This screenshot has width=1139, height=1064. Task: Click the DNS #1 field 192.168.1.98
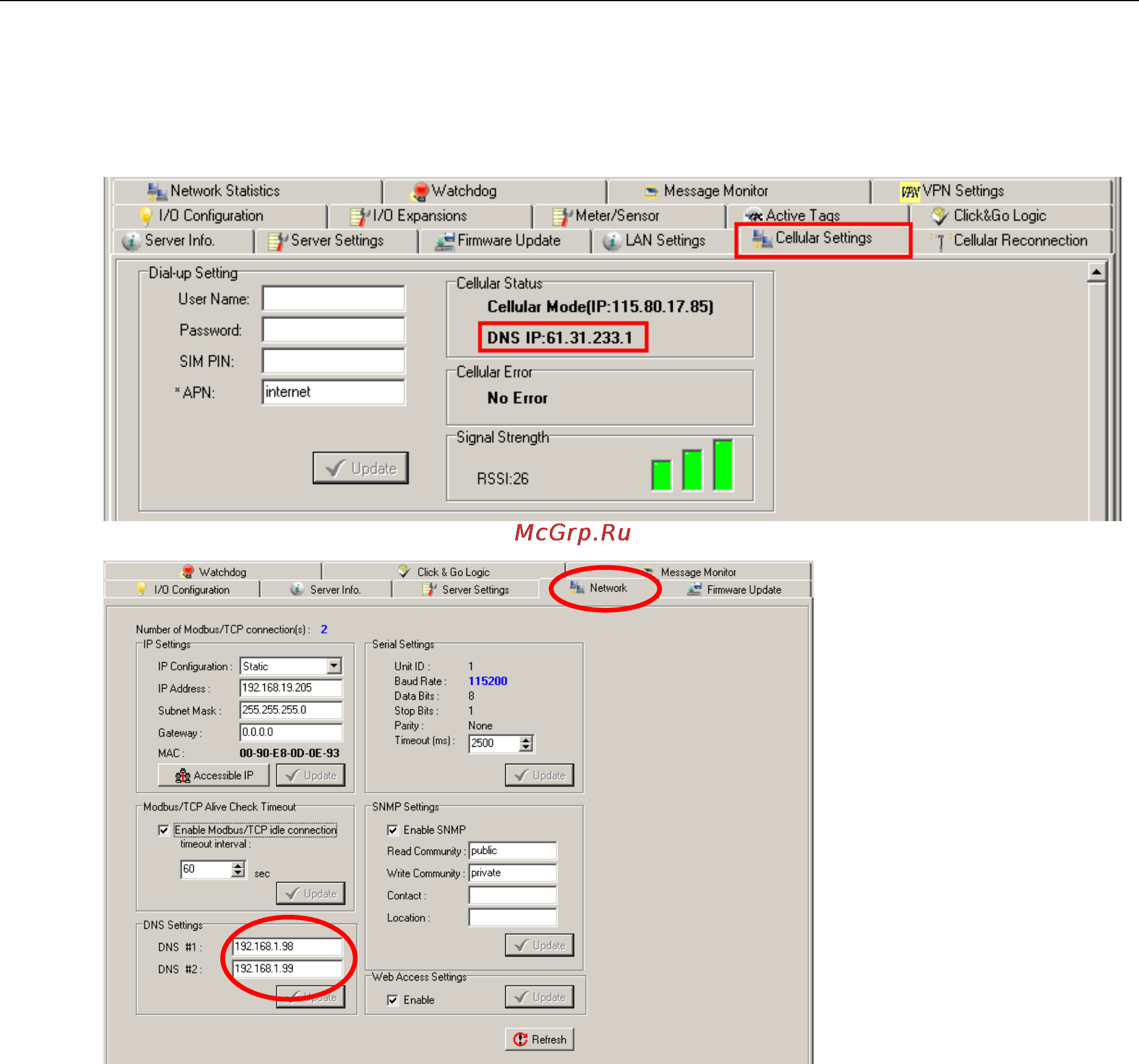(x=287, y=946)
